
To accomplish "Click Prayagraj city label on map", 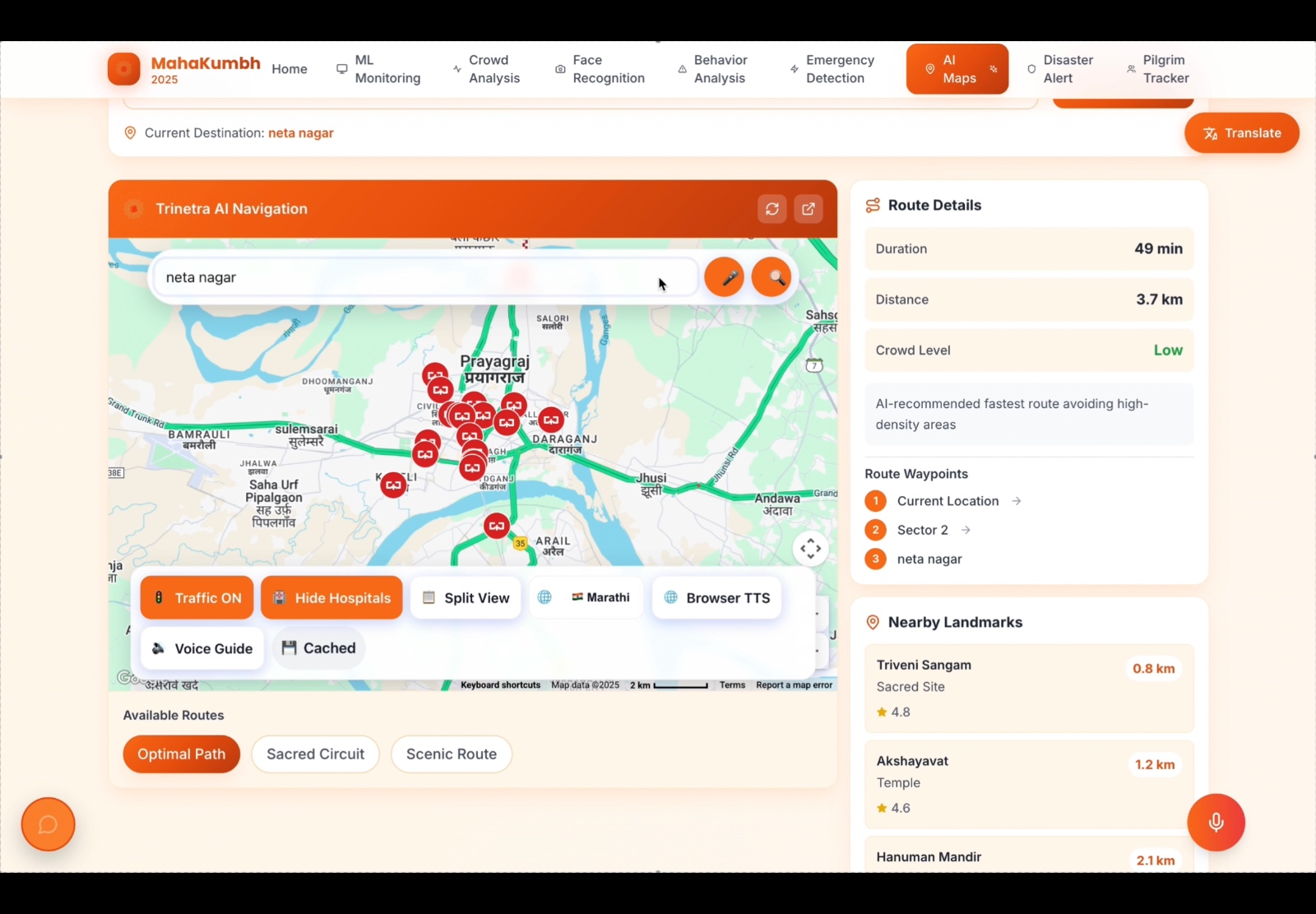I will tap(494, 369).
